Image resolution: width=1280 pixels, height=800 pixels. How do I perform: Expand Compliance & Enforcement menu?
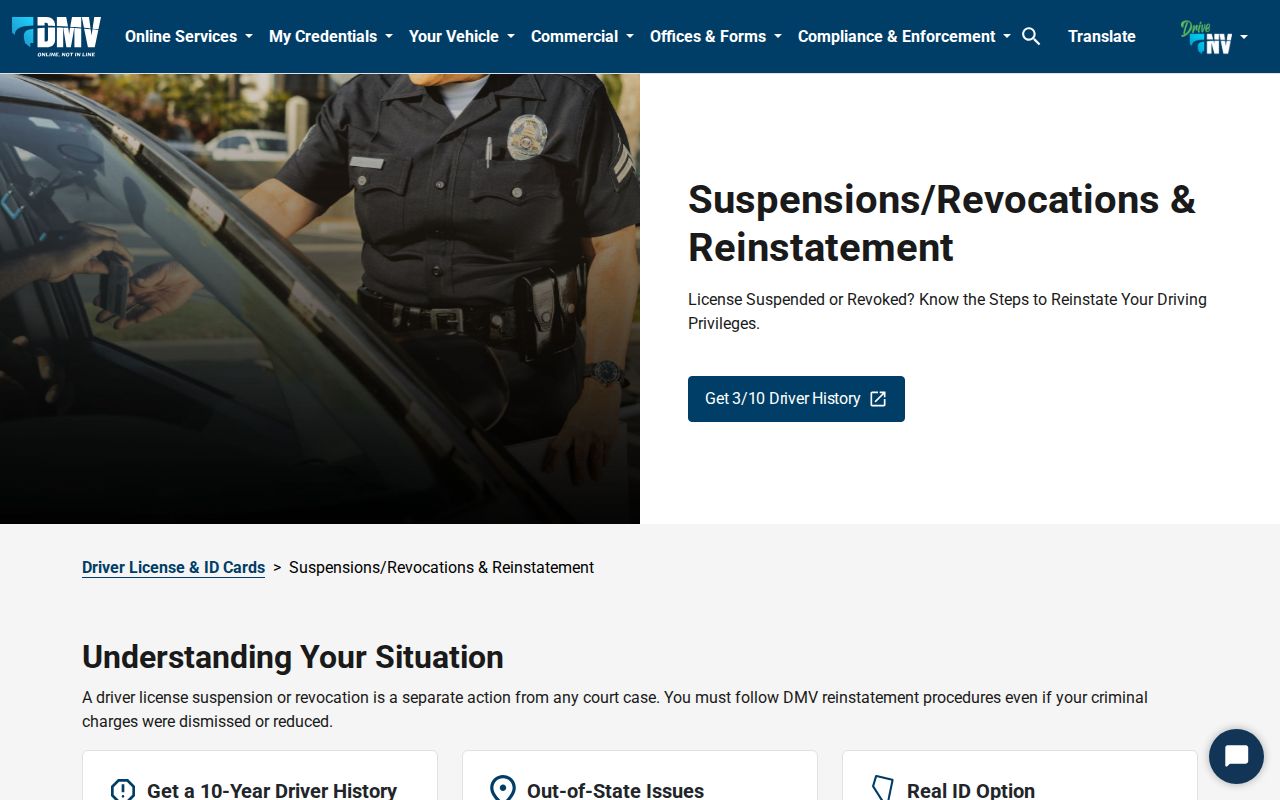pos(904,36)
